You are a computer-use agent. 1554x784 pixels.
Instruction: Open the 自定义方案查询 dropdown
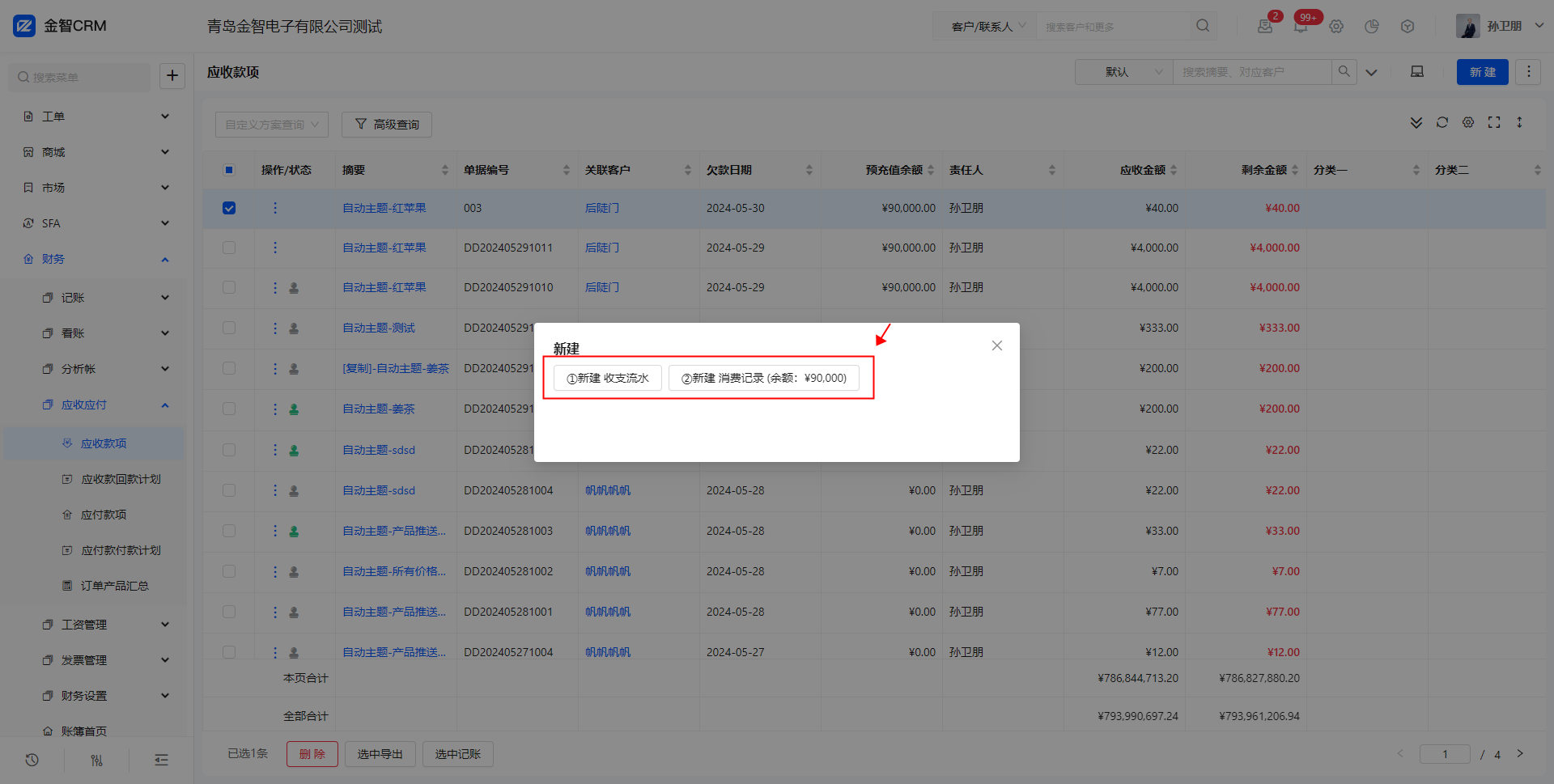[x=272, y=125]
